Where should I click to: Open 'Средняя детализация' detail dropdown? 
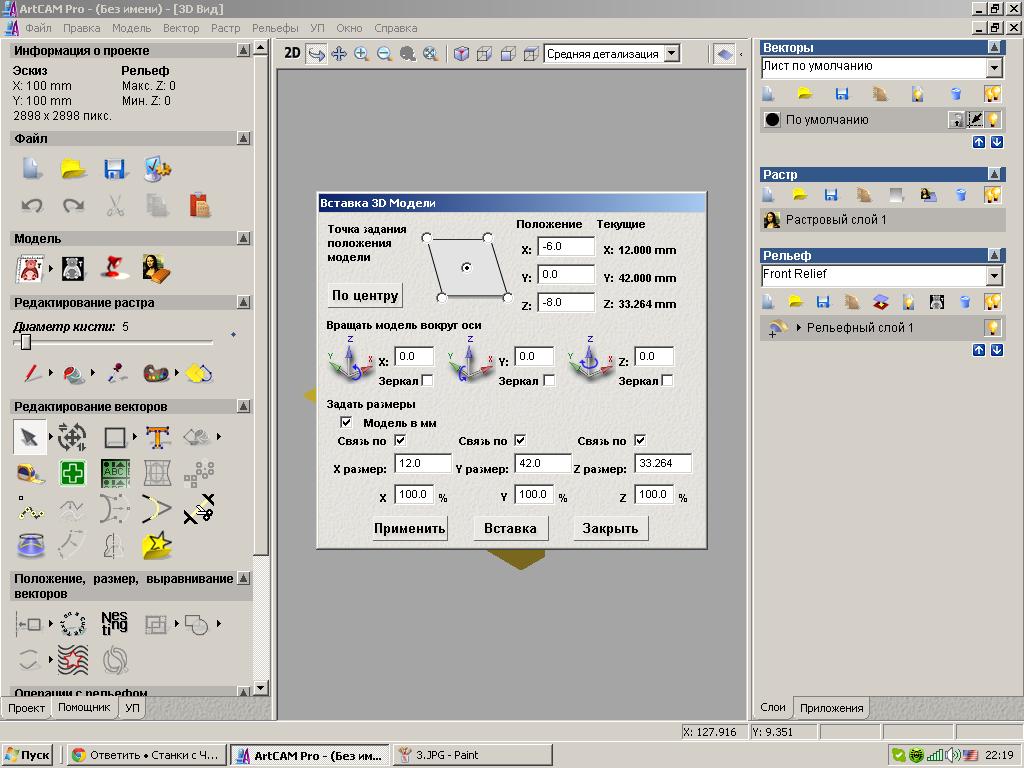[x=671, y=54]
